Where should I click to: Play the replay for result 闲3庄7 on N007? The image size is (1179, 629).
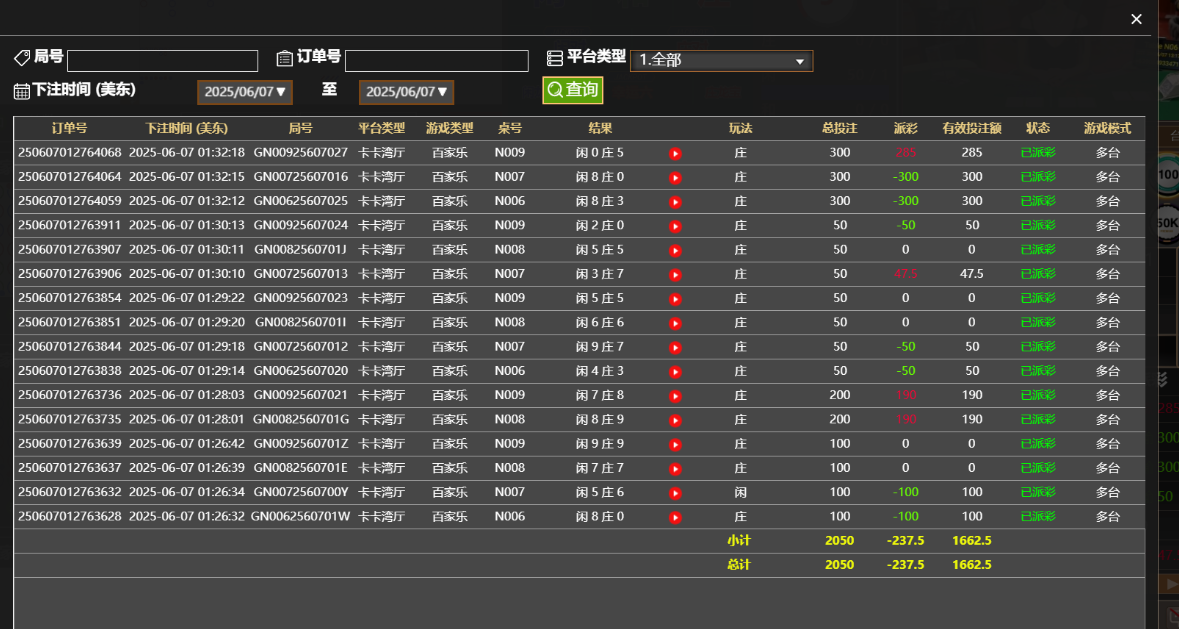tap(675, 273)
